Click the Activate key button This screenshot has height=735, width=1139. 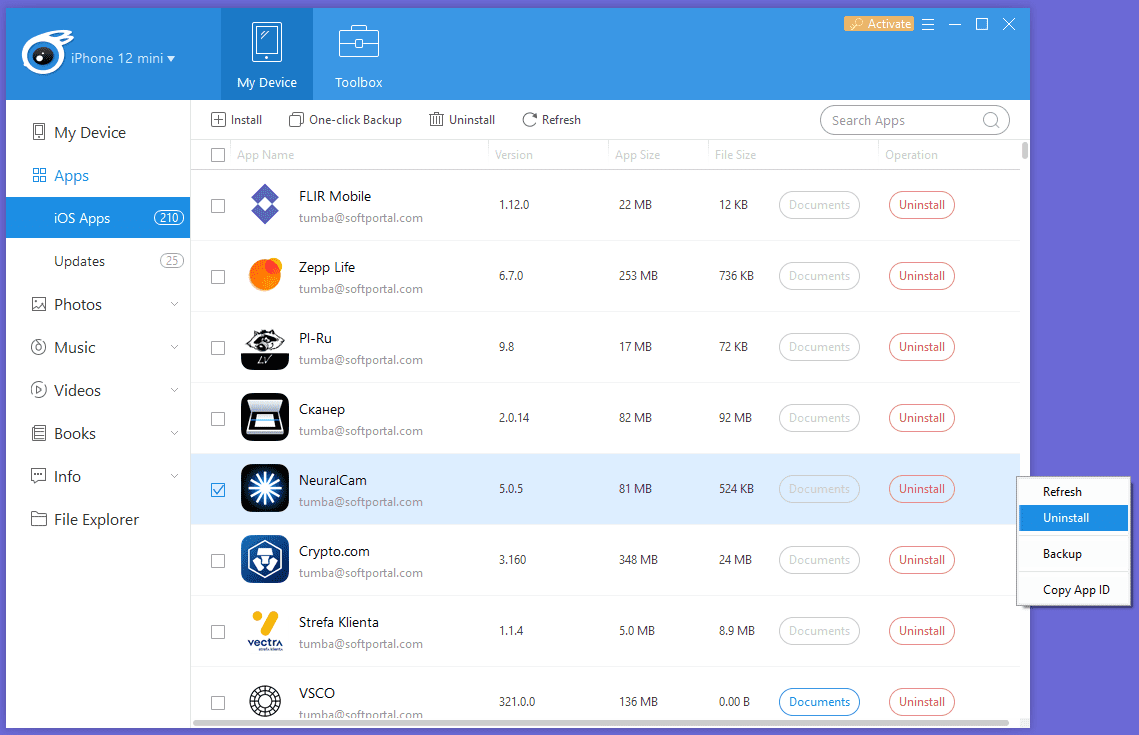click(x=879, y=24)
